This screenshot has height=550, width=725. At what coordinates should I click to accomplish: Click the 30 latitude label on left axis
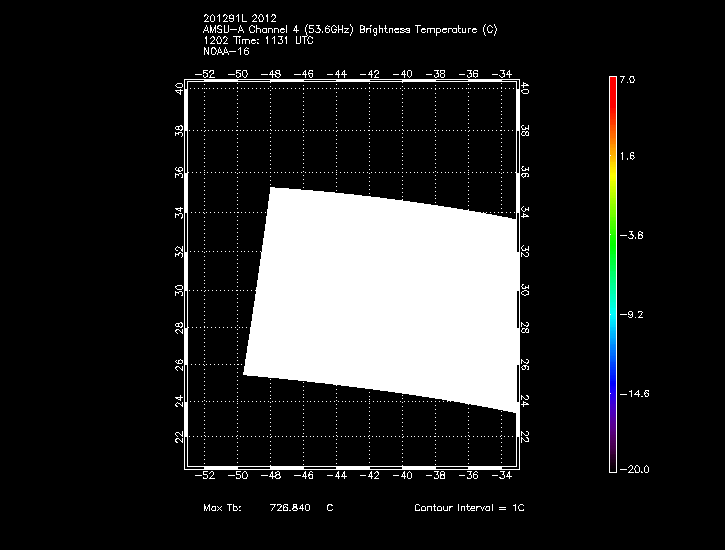pos(179,290)
